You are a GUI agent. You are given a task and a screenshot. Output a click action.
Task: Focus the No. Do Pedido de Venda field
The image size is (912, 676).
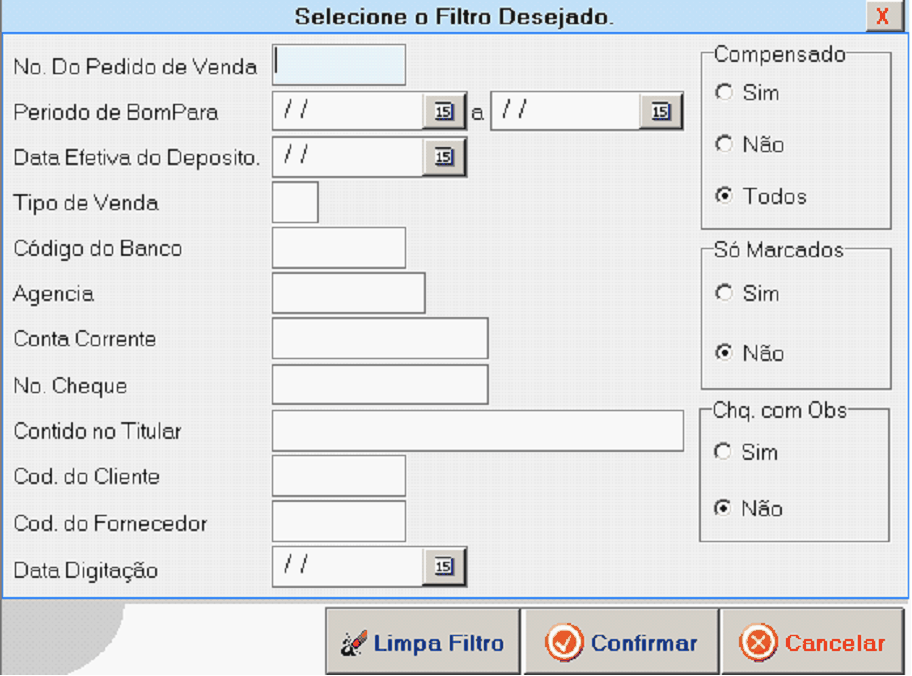pyautogui.click(x=339, y=65)
